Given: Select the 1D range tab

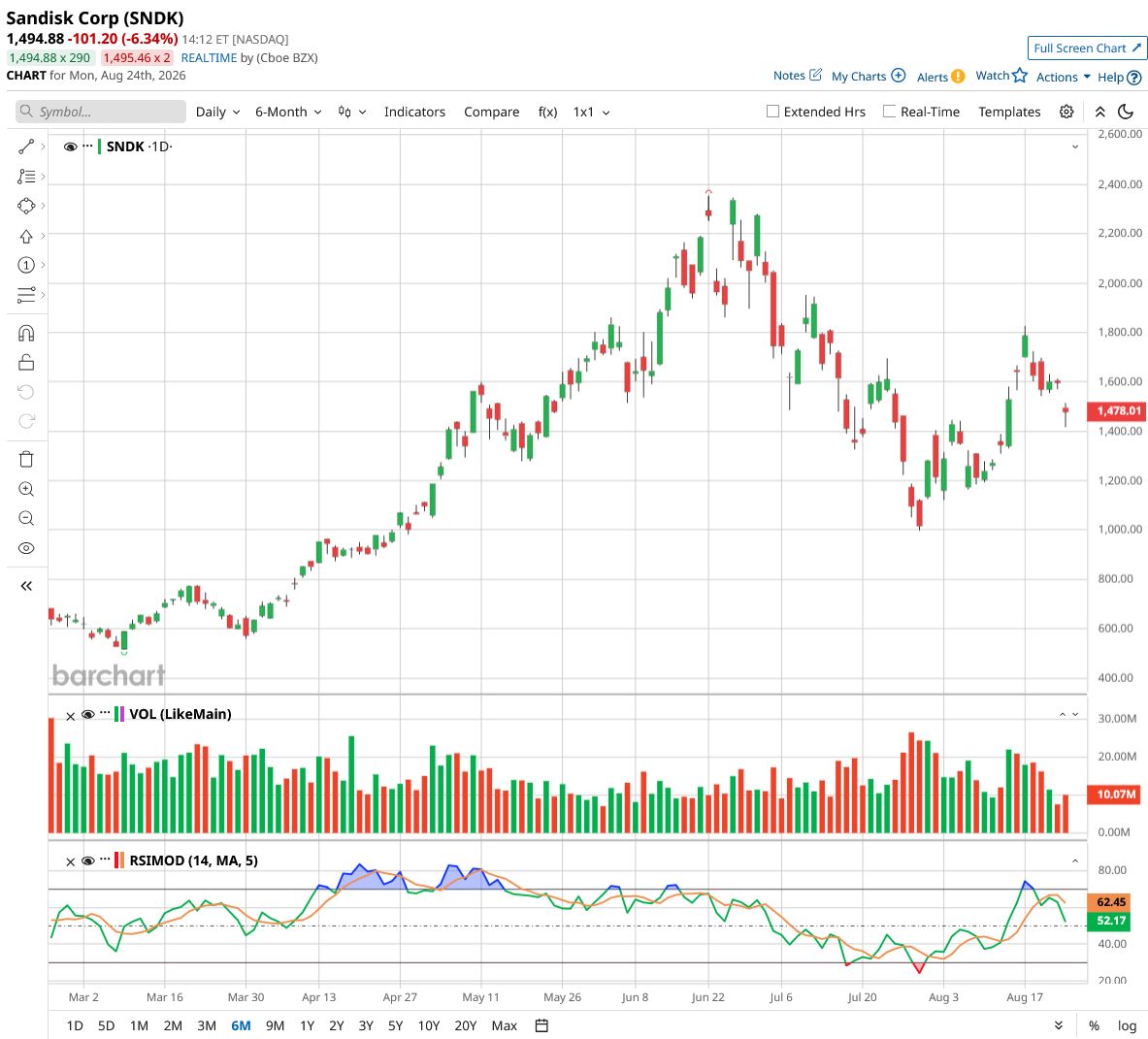Looking at the screenshot, I should point(75,1025).
